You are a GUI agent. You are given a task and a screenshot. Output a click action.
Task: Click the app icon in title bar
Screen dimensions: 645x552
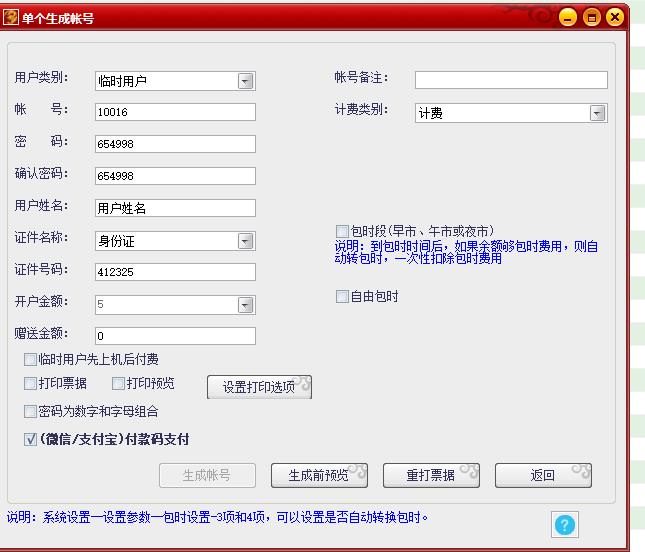point(11,17)
